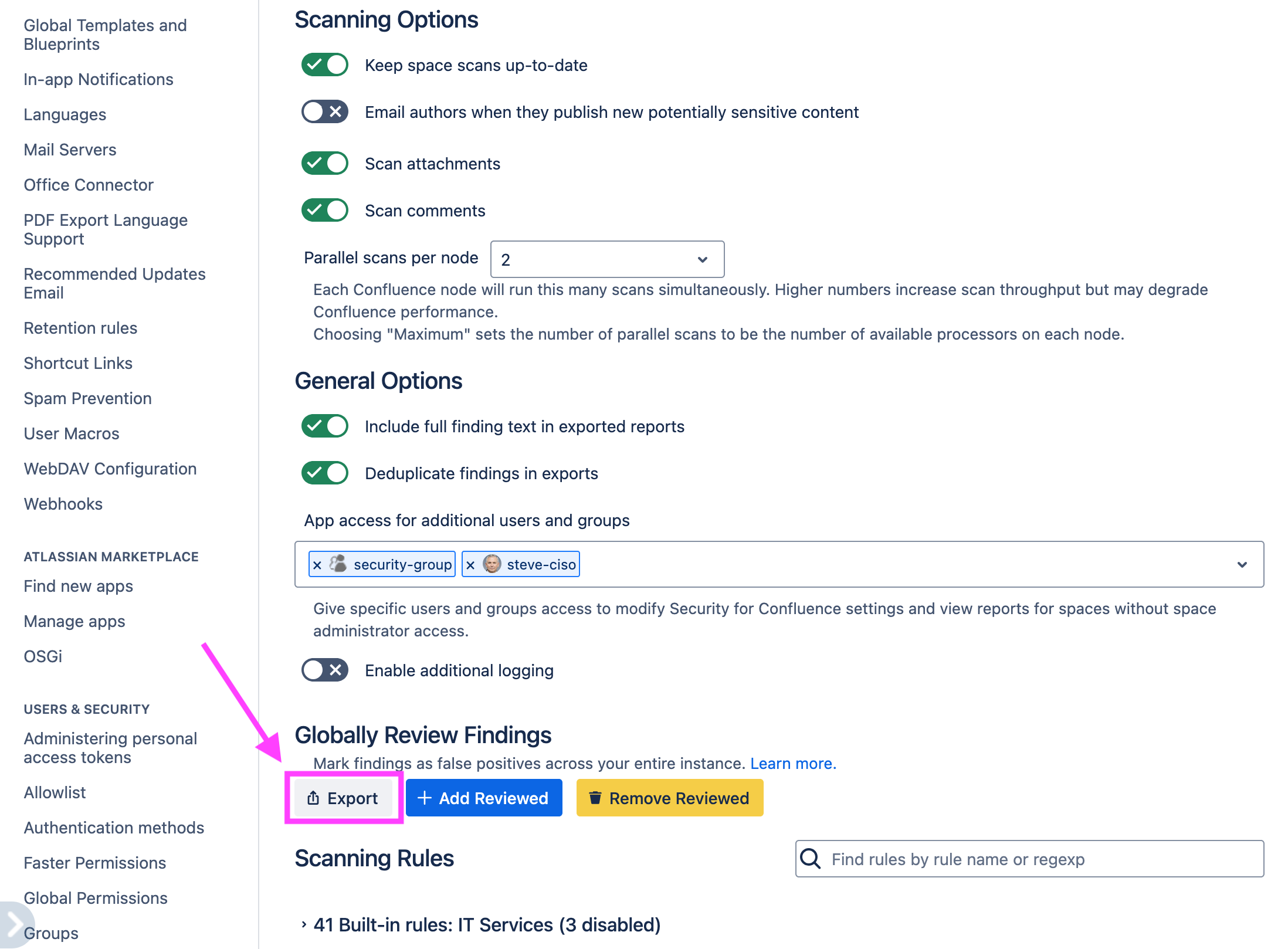Click the upload icon on the Export button
Image resolution: width=1288 pixels, height=949 pixels.
tap(312, 798)
